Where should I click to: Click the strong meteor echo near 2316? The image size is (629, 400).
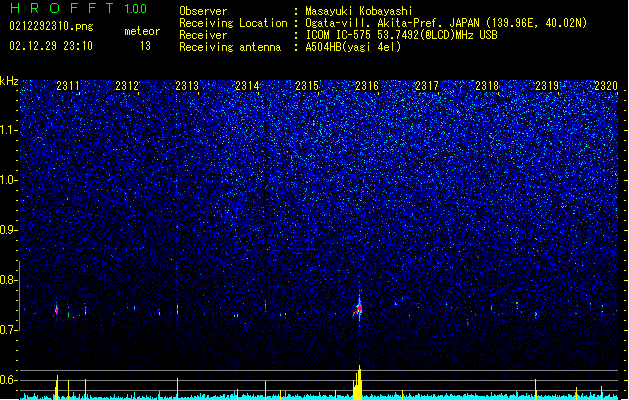tap(359, 309)
